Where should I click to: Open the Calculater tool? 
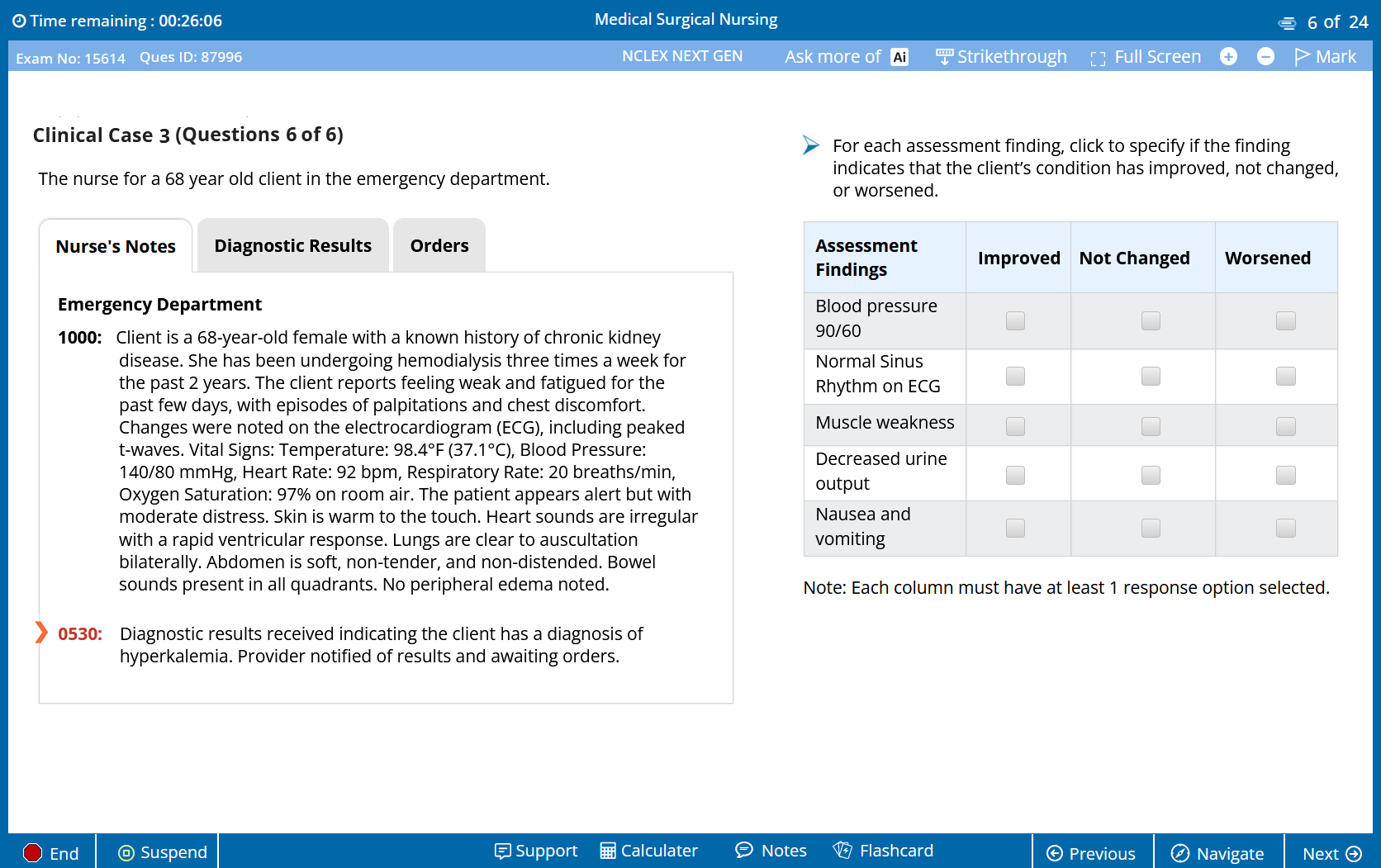648,851
